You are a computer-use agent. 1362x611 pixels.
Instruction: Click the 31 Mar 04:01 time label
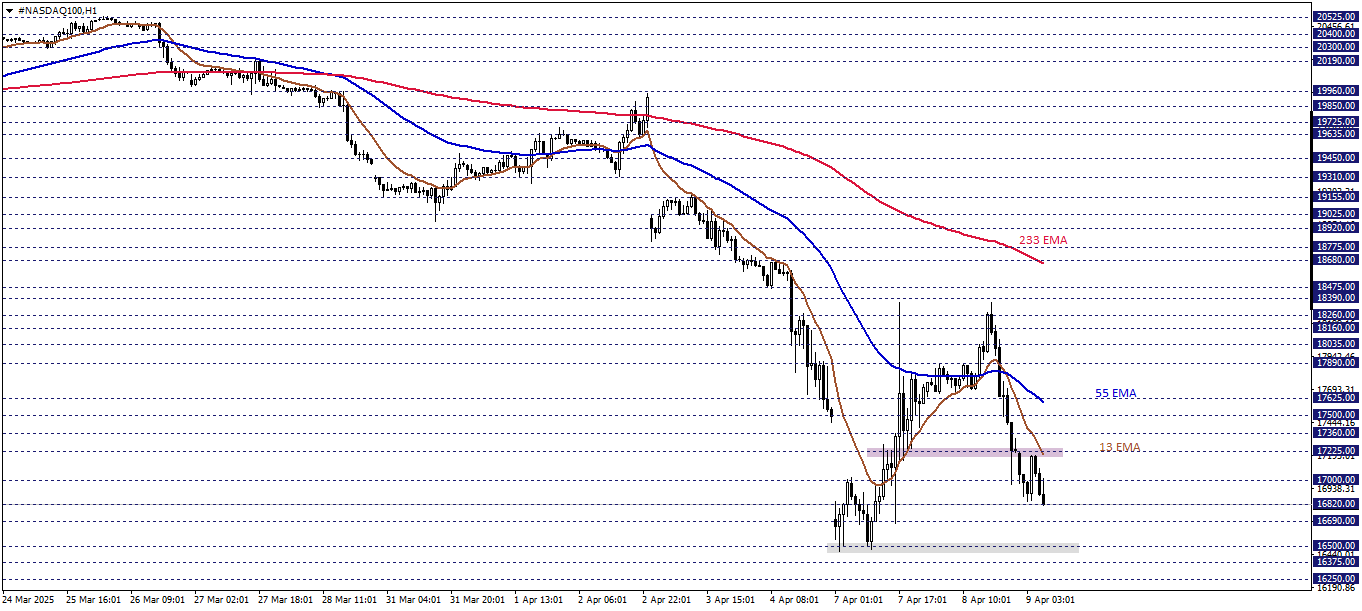[413, 600]
